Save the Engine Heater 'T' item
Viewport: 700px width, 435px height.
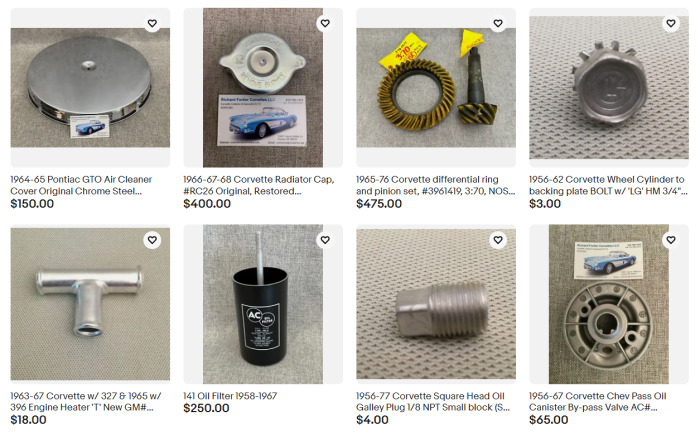tap(152, 240)
